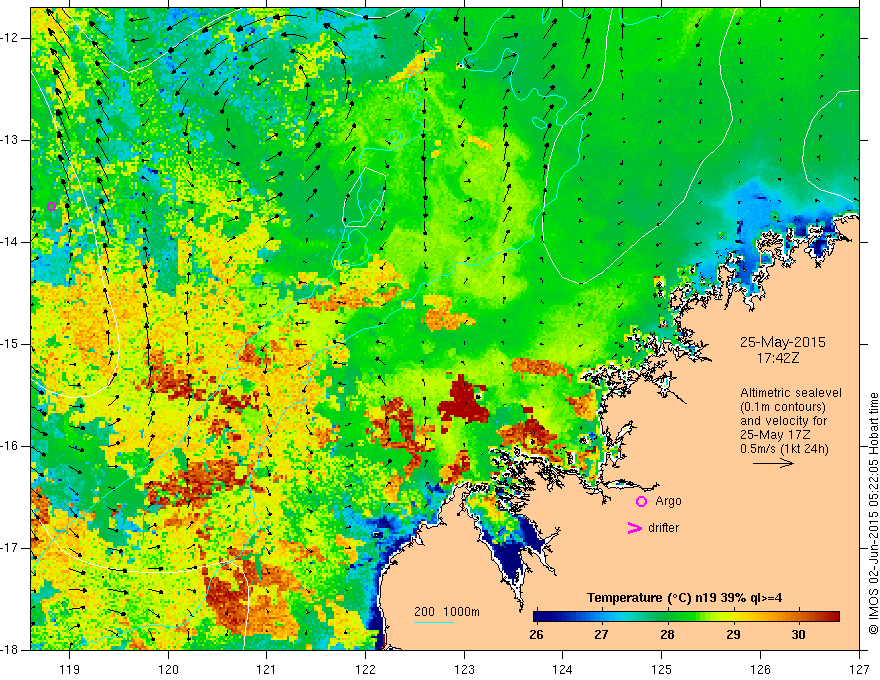The width and height of the screenshot is (880, 680).
Task: Click the 'Argo' legend label
Action: pyautogui.click(x=668, y=502)
